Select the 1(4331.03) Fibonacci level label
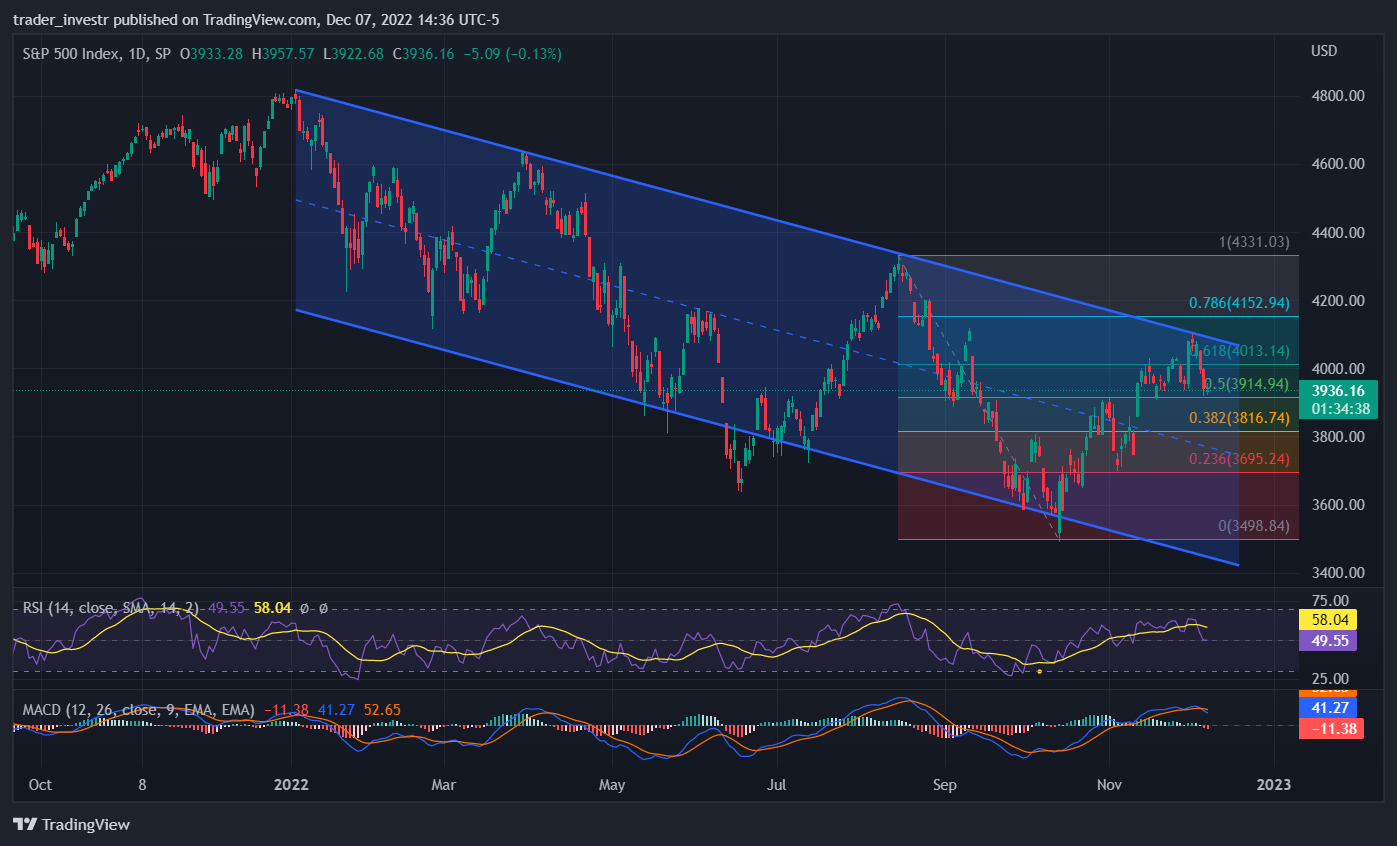Screen dimensions: 1397x846 [1253, 242]
